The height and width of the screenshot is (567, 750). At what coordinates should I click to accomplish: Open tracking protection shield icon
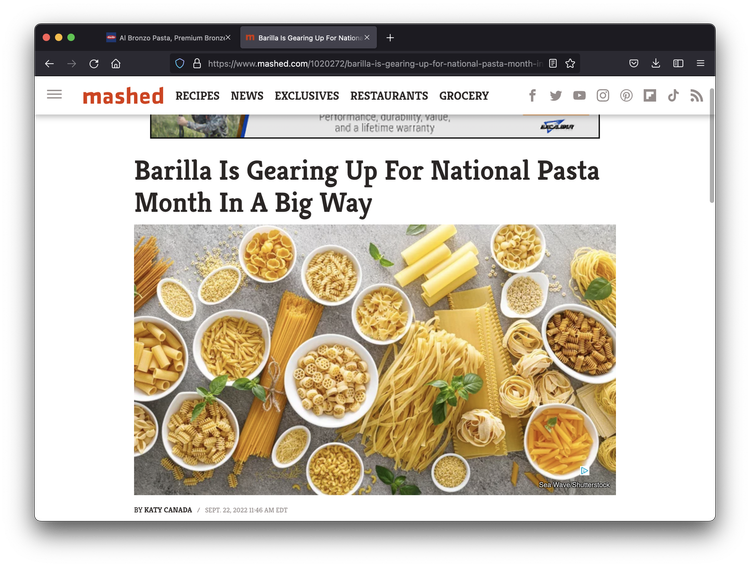click(180, 63)
